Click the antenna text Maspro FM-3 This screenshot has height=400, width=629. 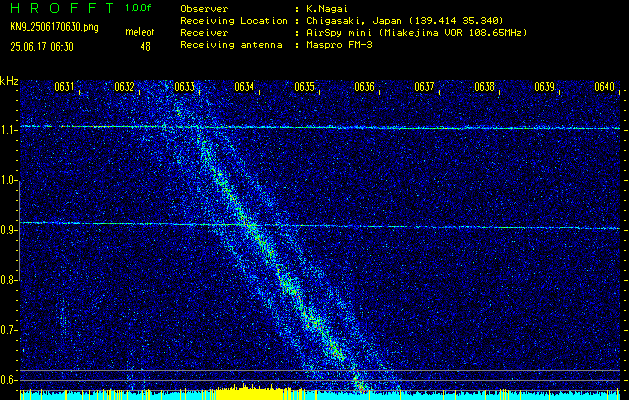click(x=340, y=45)
